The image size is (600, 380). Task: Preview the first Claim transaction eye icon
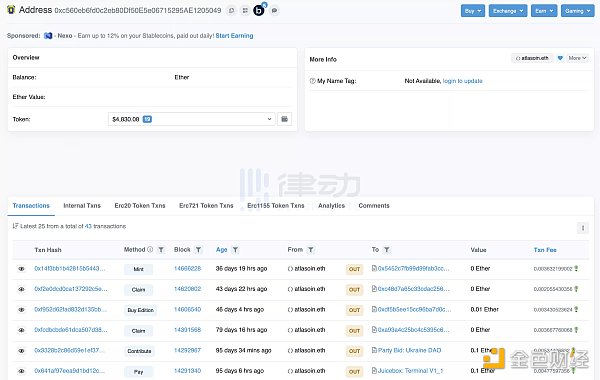coord(21,289)
